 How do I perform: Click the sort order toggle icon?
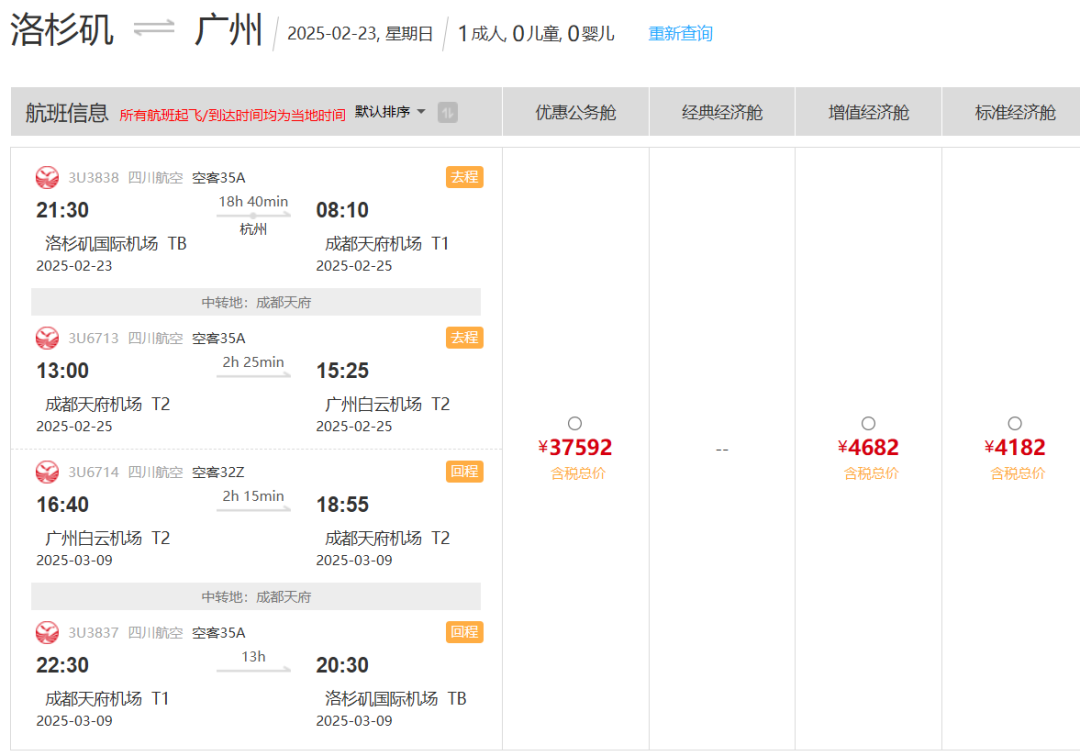click(x=447, y=112)
